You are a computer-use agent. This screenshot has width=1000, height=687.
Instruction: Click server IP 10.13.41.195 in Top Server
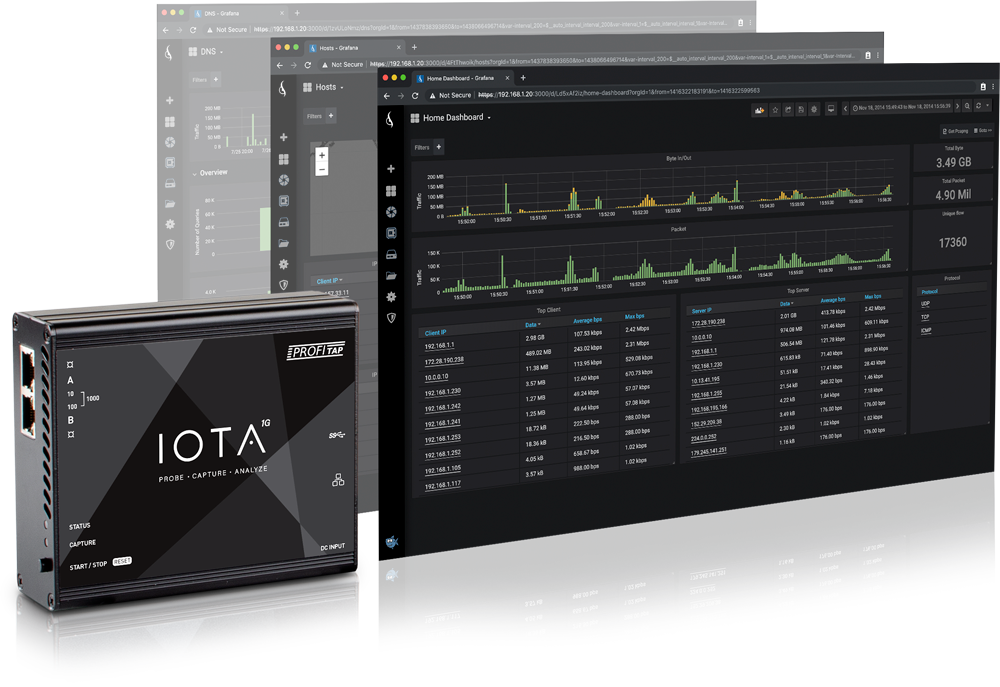(x=705, y=381)
